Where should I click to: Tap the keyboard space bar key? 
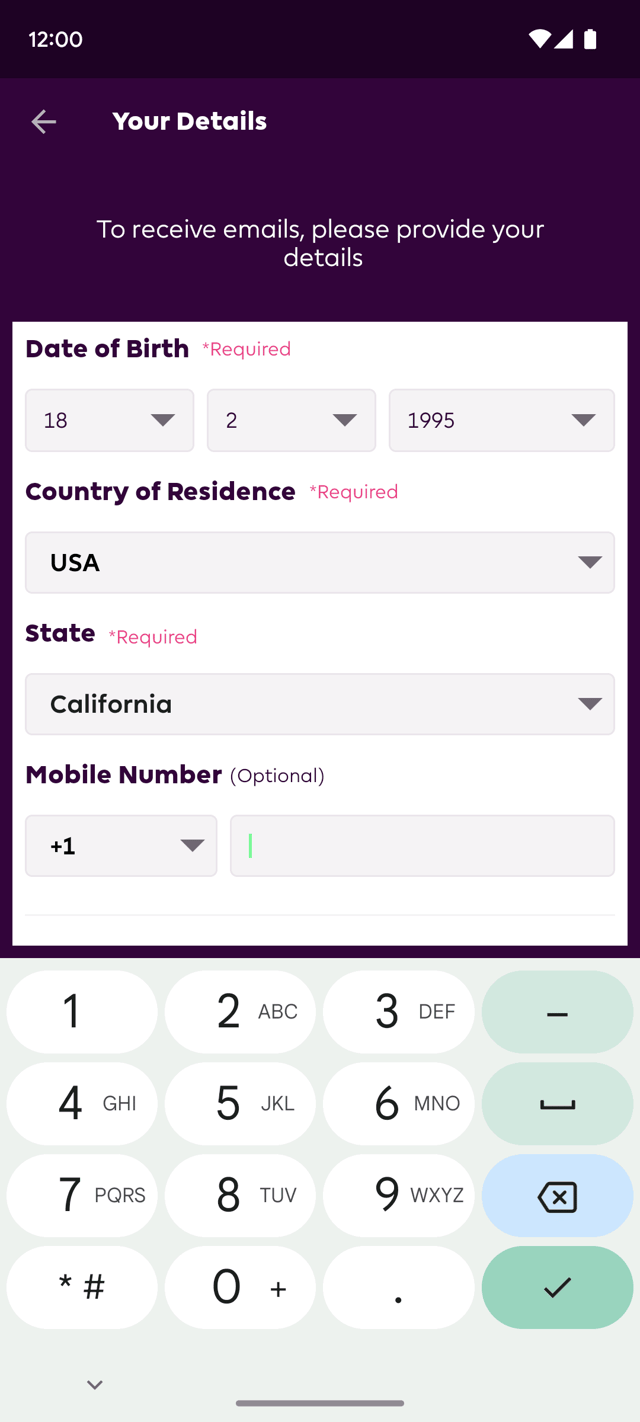pos(557,1104)
